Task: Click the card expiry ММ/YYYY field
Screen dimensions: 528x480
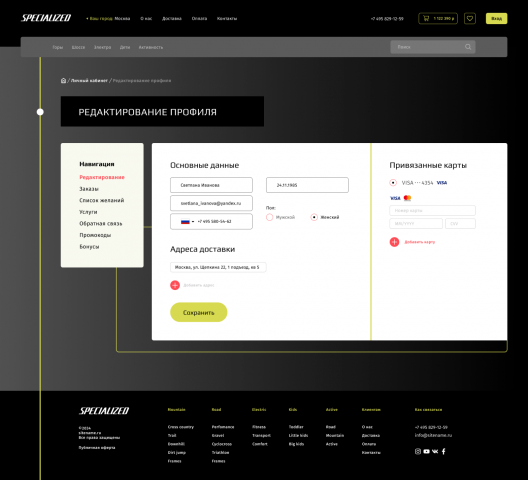Action: (416, 223)
